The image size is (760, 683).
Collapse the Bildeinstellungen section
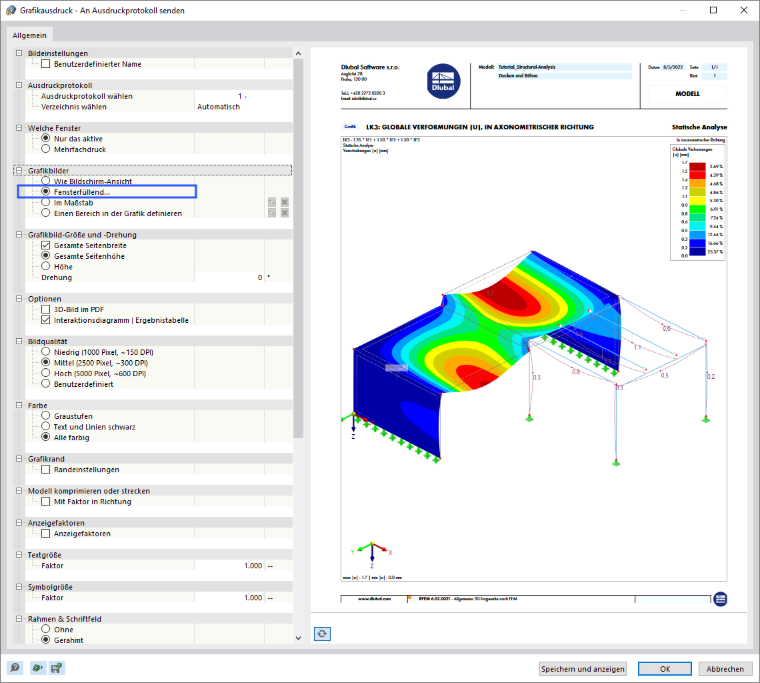19,53
